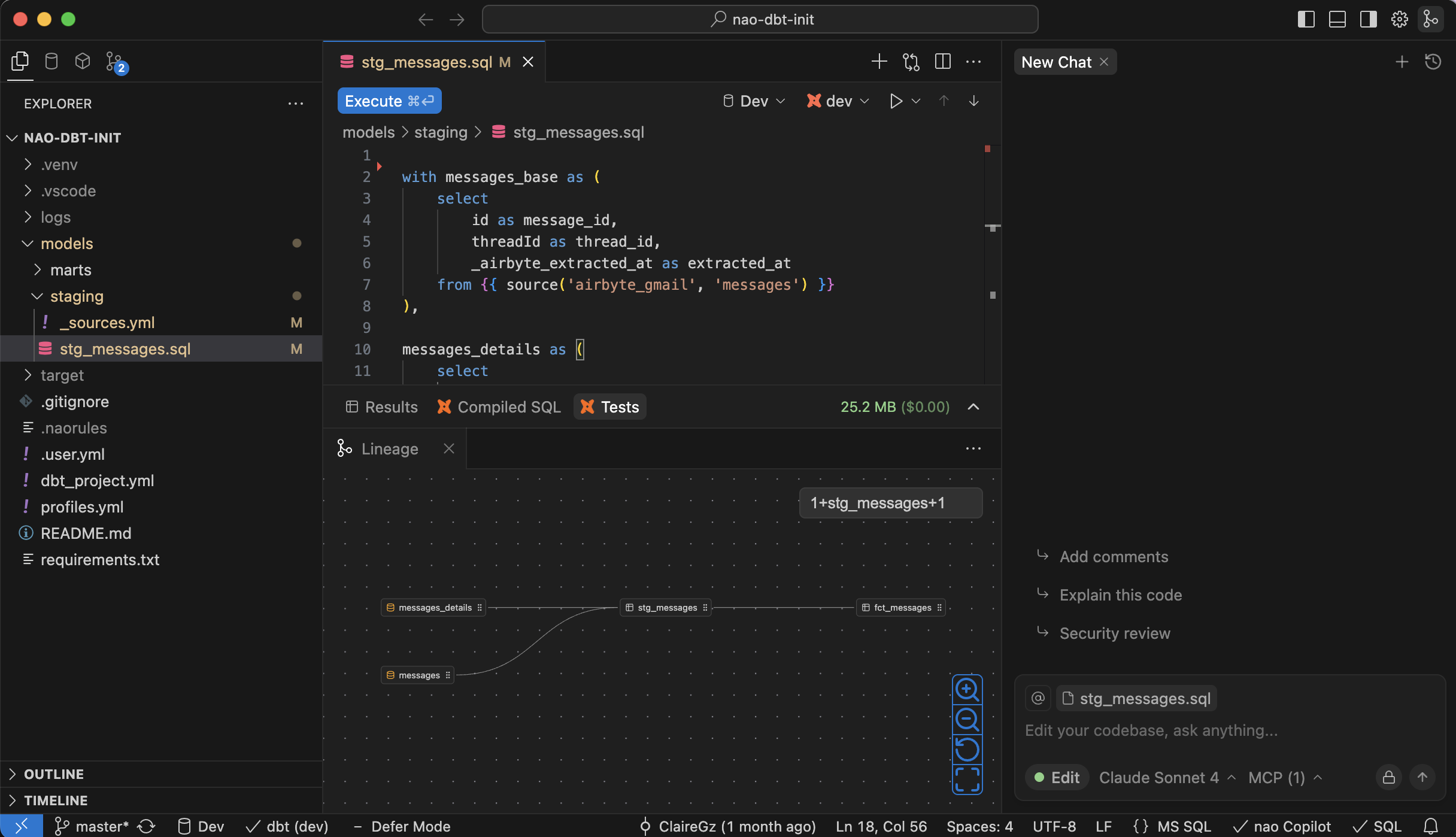
Task: Reset the Lineage graph view
Action: (x=967, y=750)
